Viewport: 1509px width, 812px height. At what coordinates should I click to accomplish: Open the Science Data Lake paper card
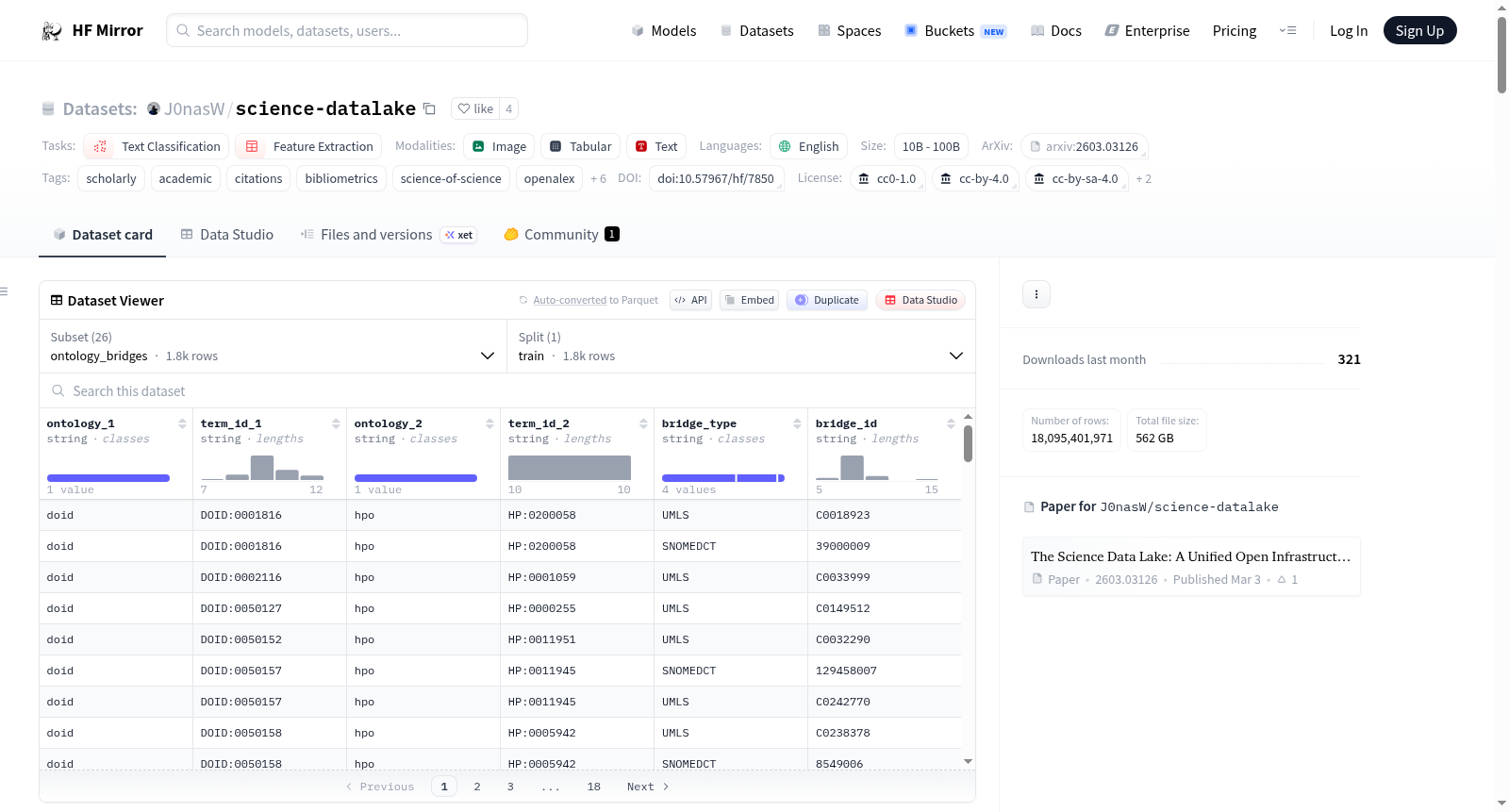pos(1191,567)
